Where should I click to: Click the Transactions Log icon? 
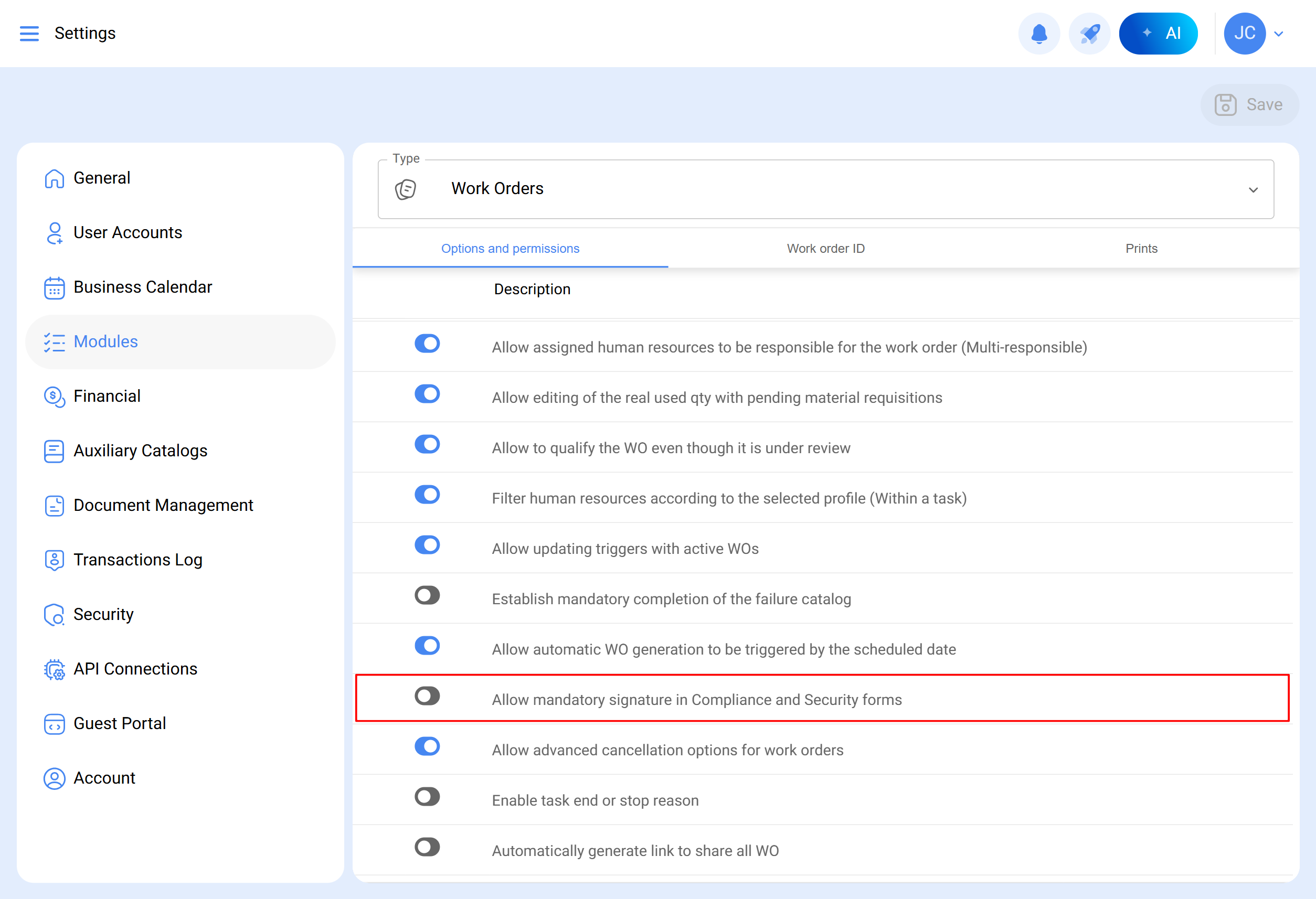55,560
